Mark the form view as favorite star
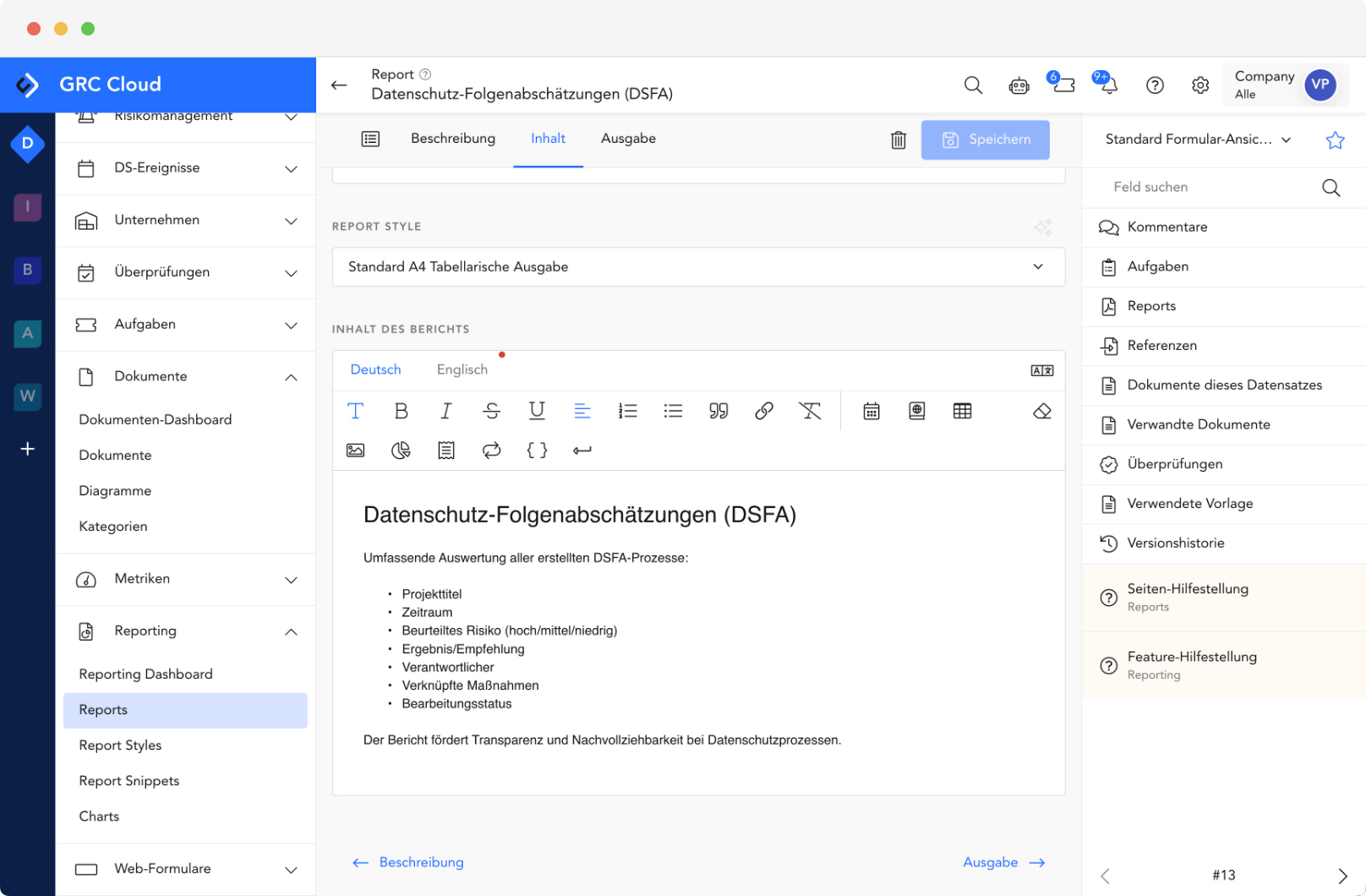This screenshot has width=1366, height=896. pyautogui.click(x=1334, y=139)
